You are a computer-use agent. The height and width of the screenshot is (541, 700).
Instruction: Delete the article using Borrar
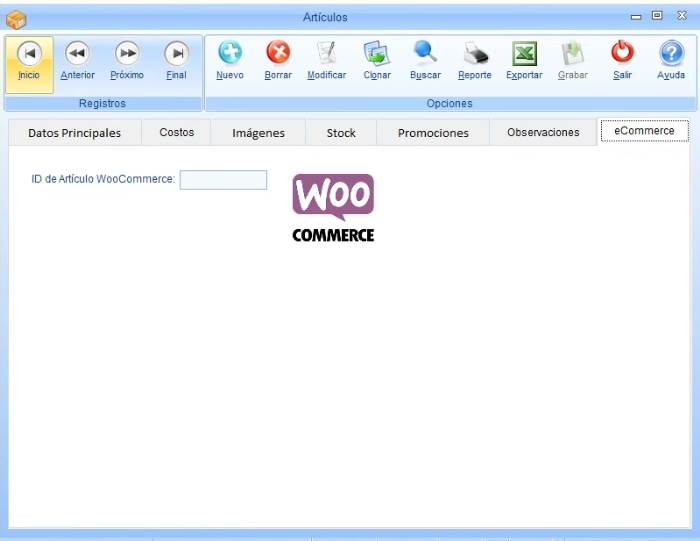pos(278,61)
